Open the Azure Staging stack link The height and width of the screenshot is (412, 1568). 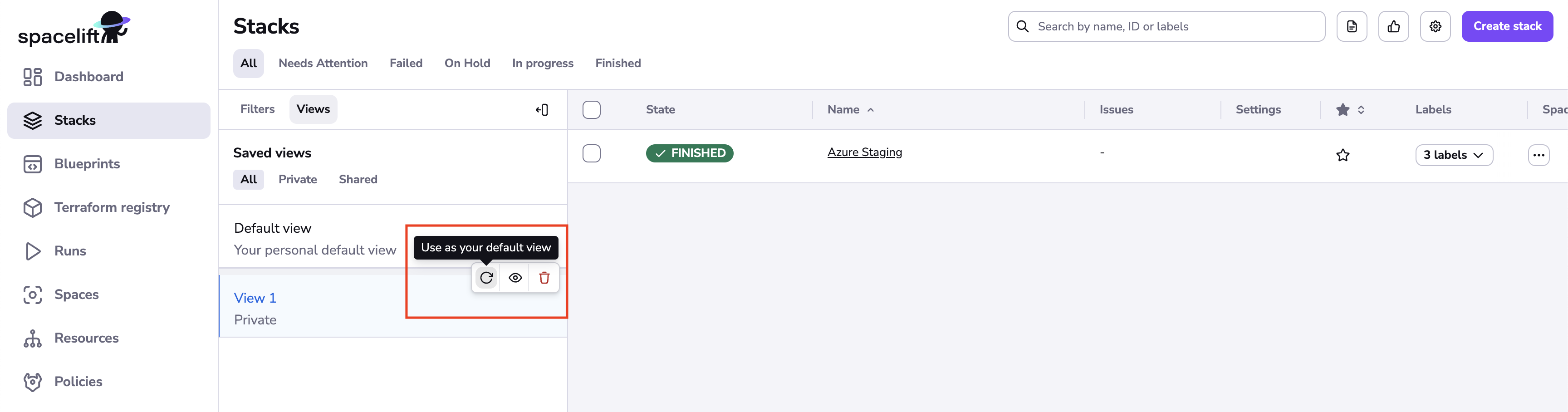pyautogui.click(x=864, y=153)
